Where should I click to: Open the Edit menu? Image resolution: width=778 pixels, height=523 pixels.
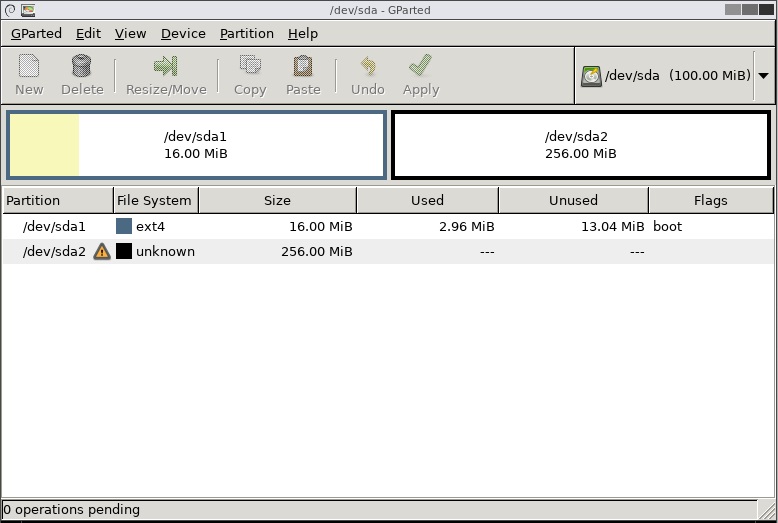[88, 33]
